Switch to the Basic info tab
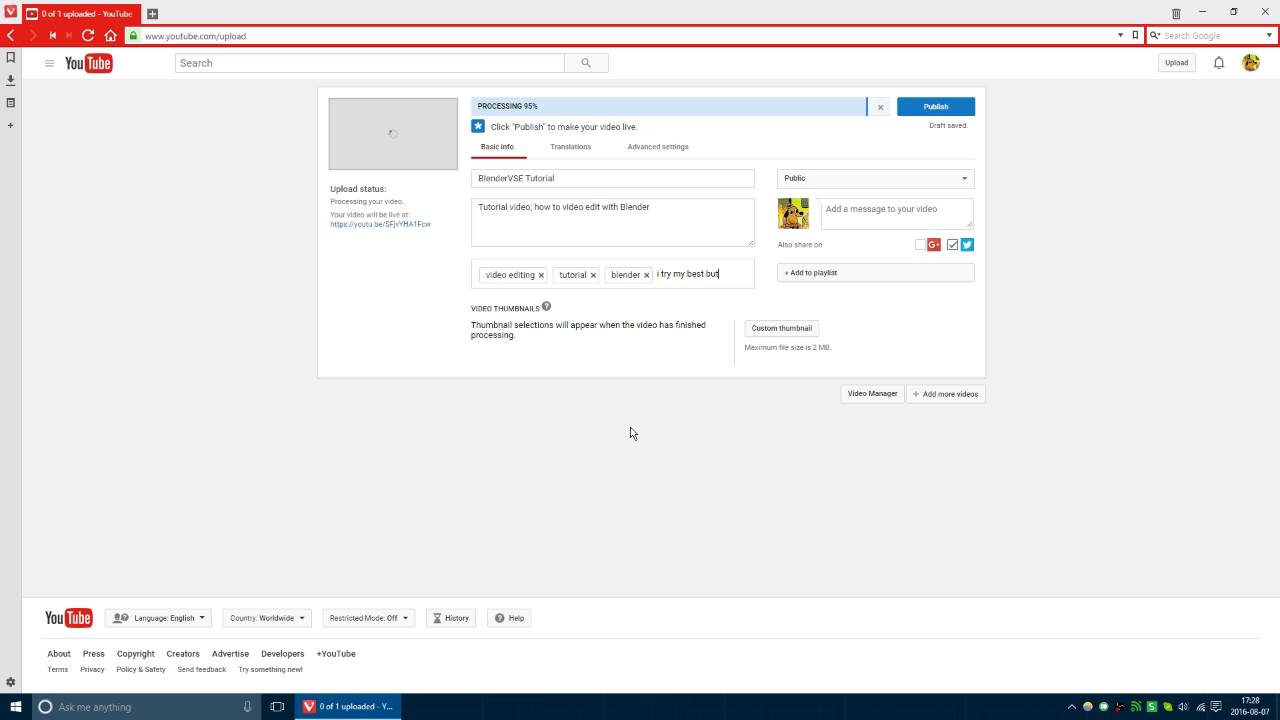1280x720 pixels. [497, 147]
